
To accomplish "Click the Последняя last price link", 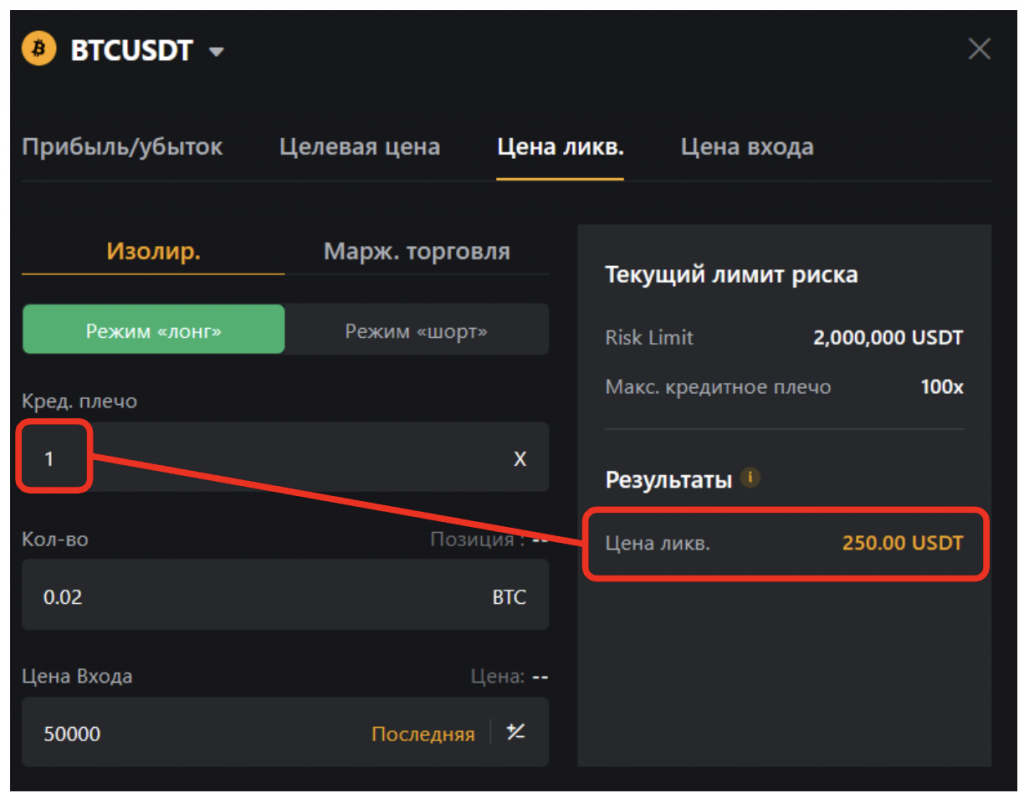I will click(423, 734).
